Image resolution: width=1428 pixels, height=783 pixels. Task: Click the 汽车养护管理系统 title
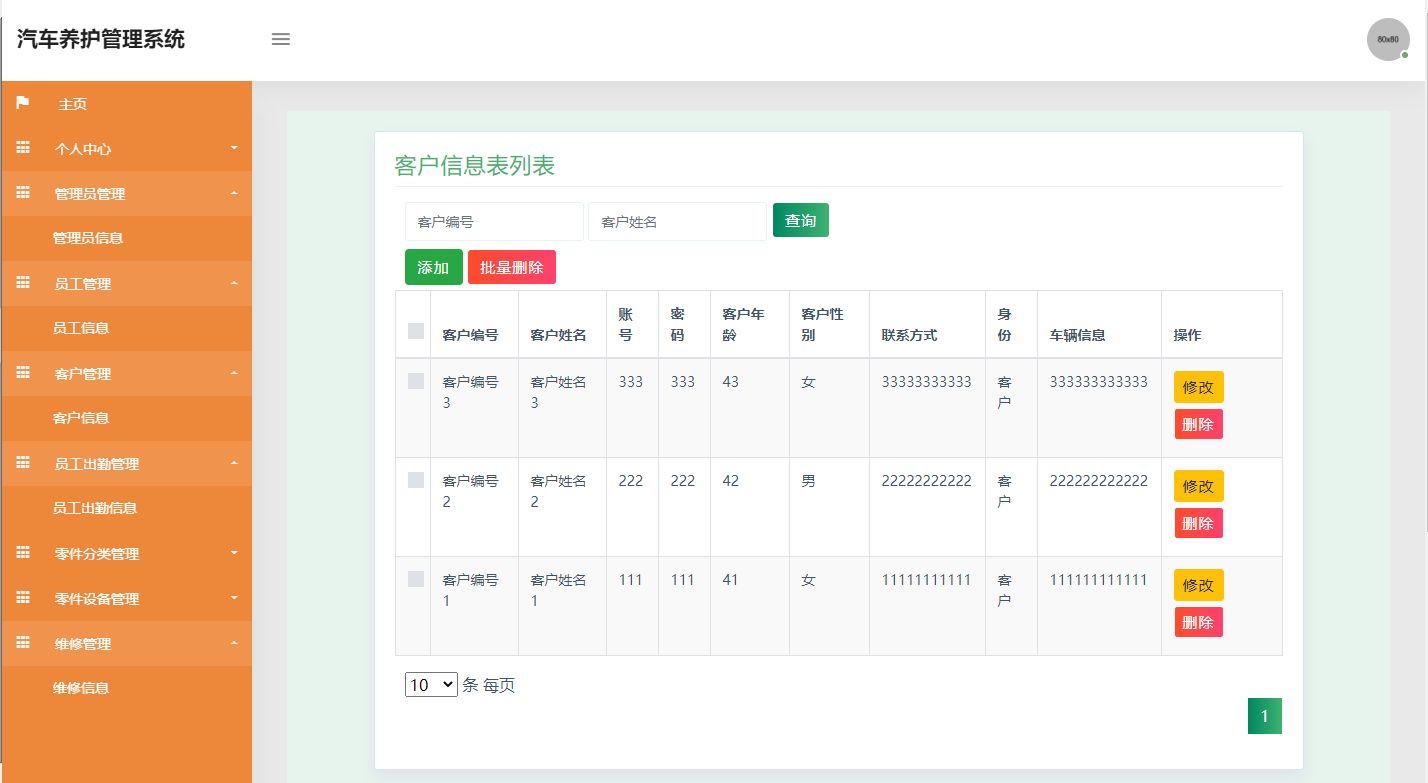pos(101,40)
